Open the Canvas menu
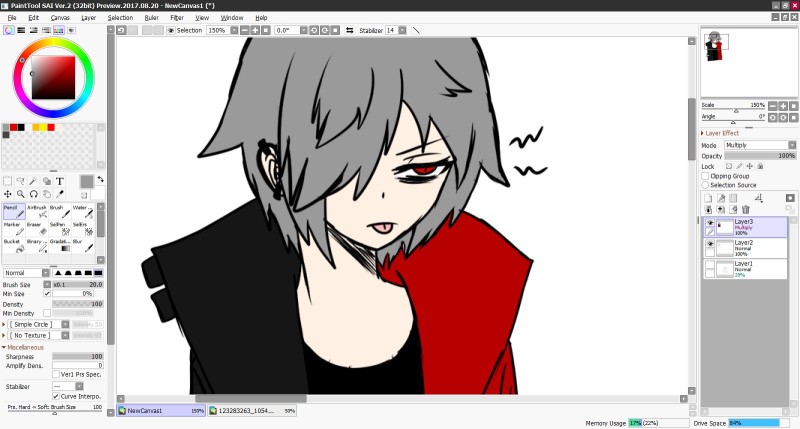Image resolution: width=800 pixels, height=429 pixels. 60,17
